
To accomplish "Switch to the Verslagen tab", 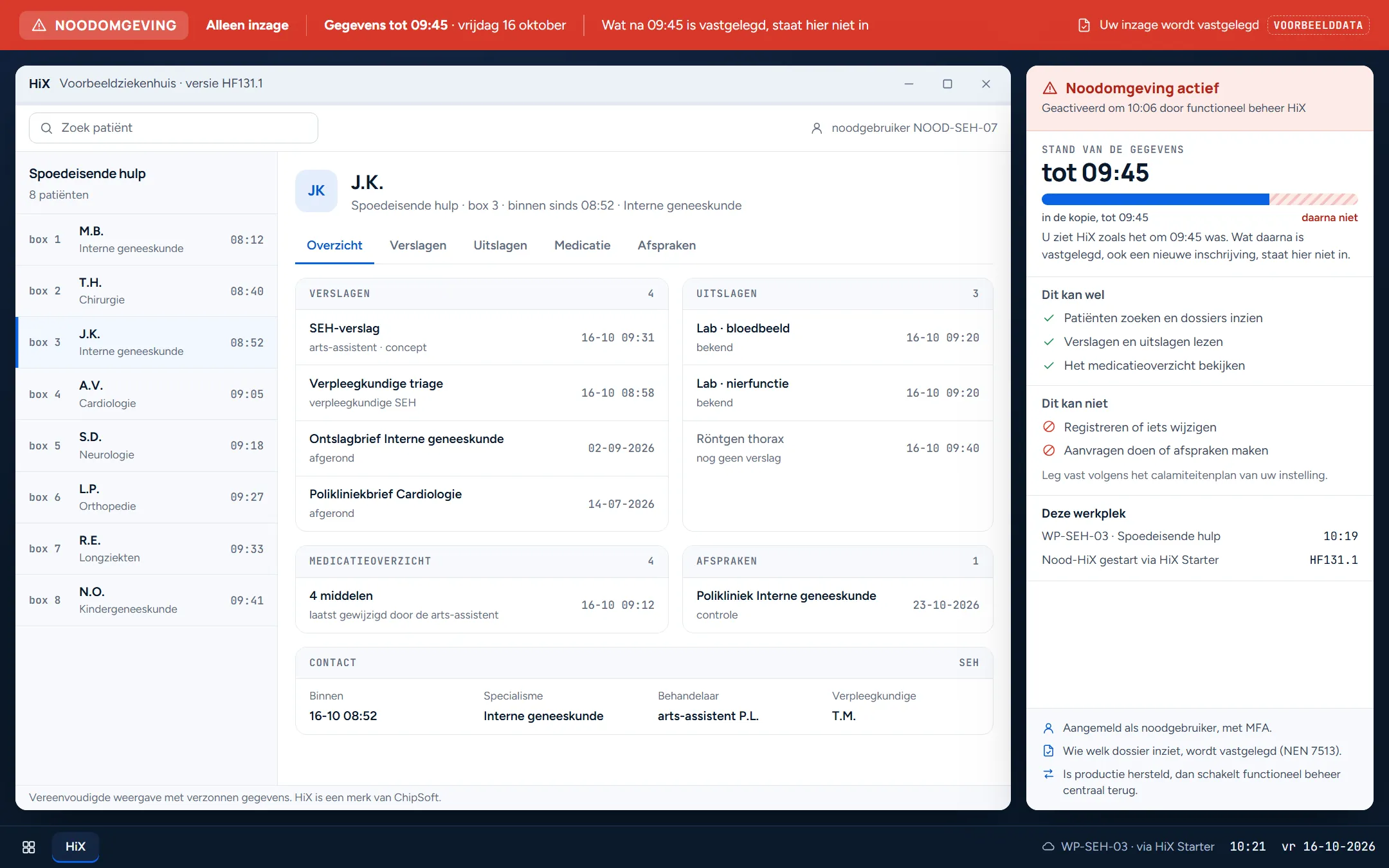I will click(418, 245).
